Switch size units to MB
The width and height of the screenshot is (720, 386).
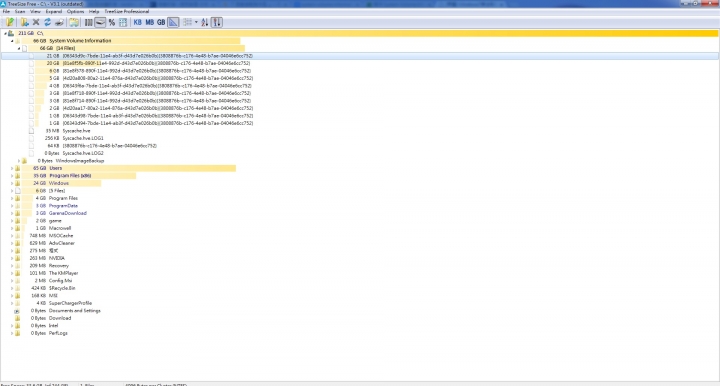tap(149, 22)
